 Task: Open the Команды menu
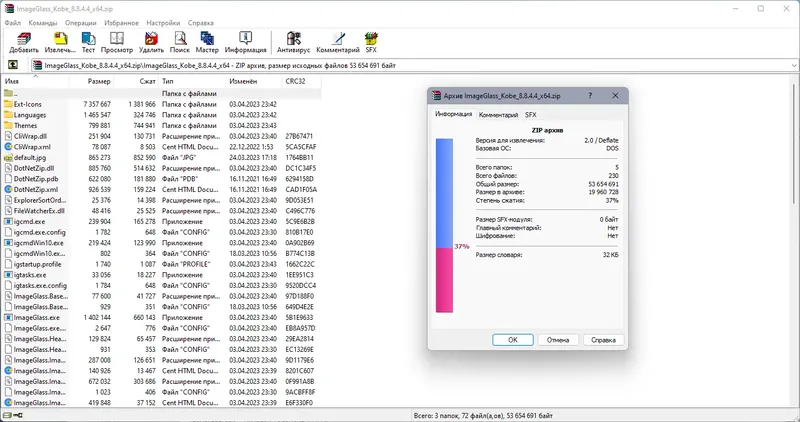pyautogui.click(x=43, y=23)
